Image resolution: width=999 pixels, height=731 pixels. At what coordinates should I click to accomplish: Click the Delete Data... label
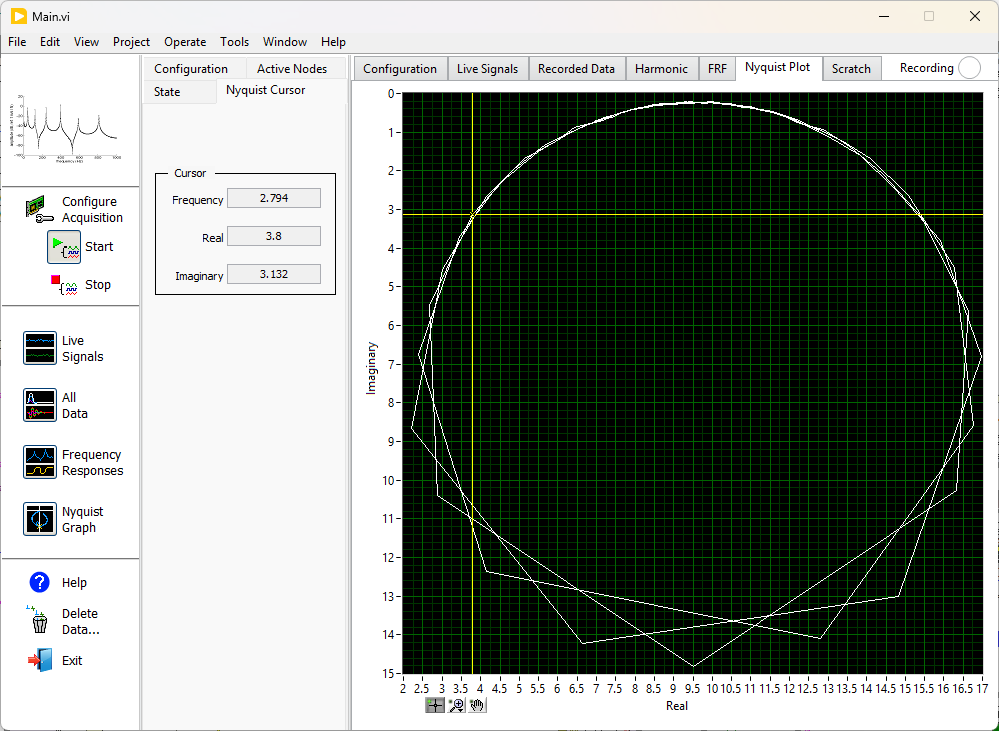pyautogui.click(x=80, y=621)
